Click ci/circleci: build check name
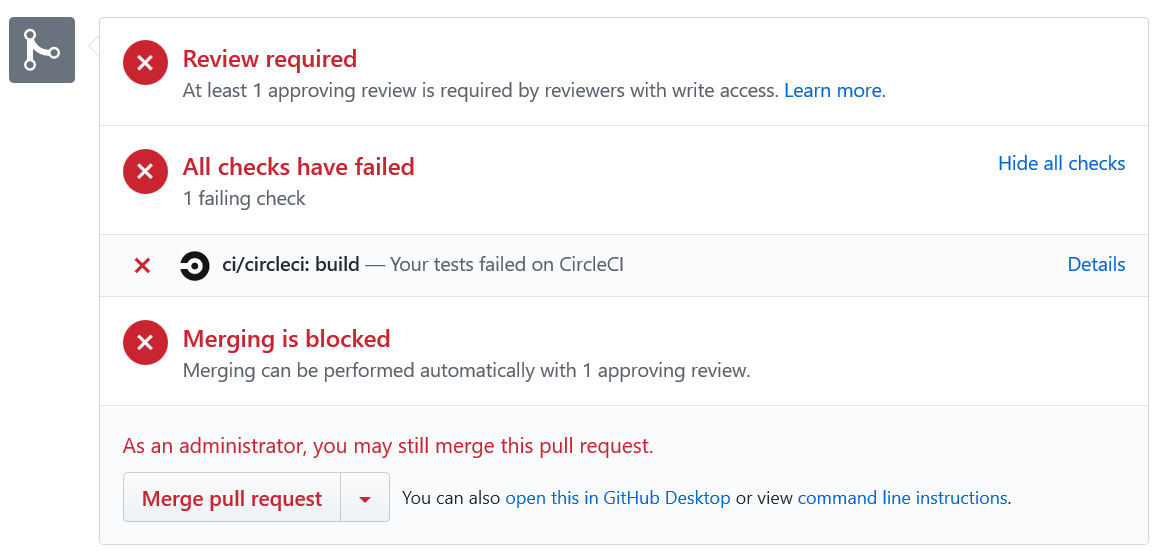This screenshot has width=1163, height=554. pyautogui.click(x=290, y=265)
